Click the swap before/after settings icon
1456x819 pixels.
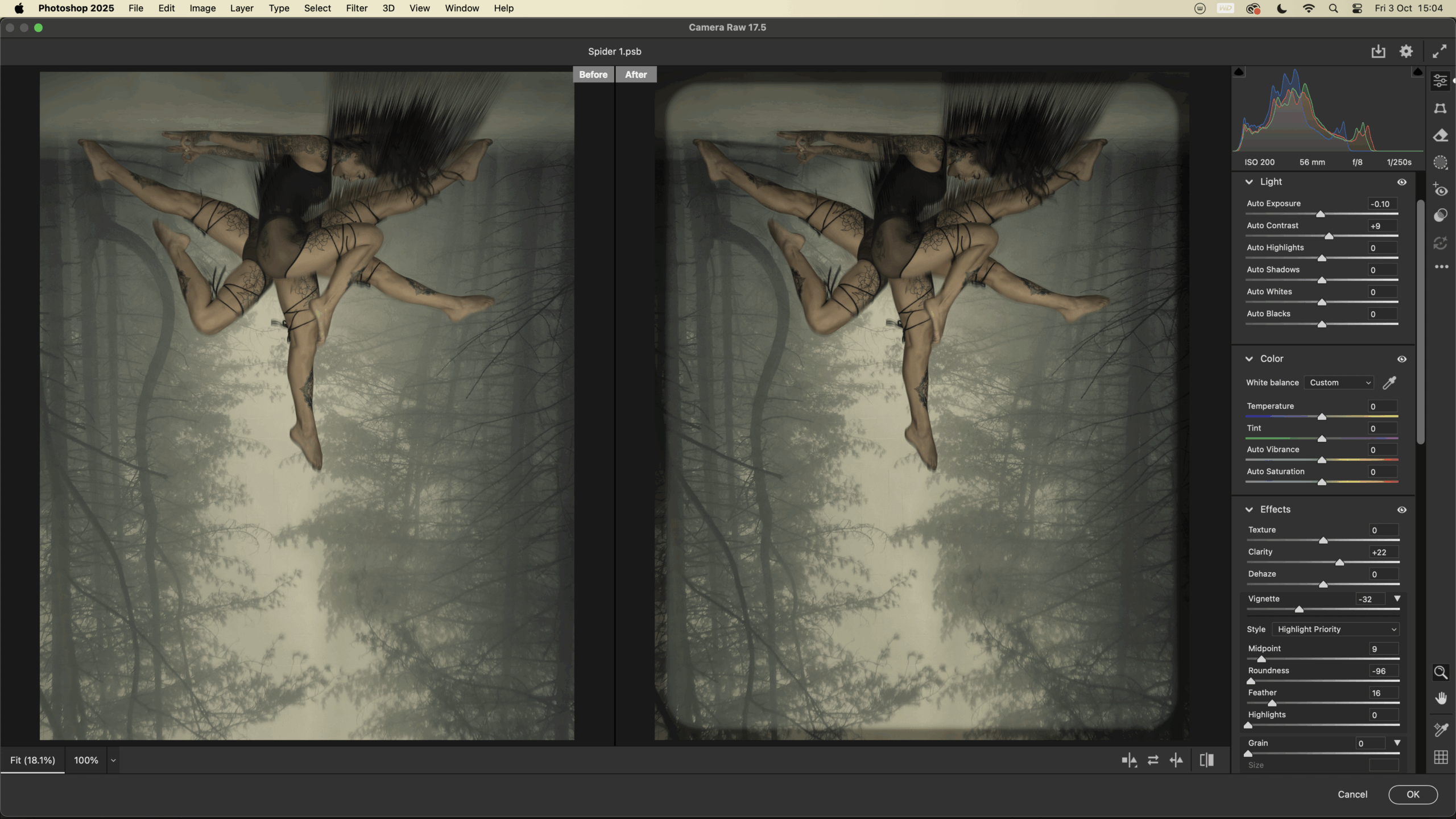click(x=1153, y=760)
